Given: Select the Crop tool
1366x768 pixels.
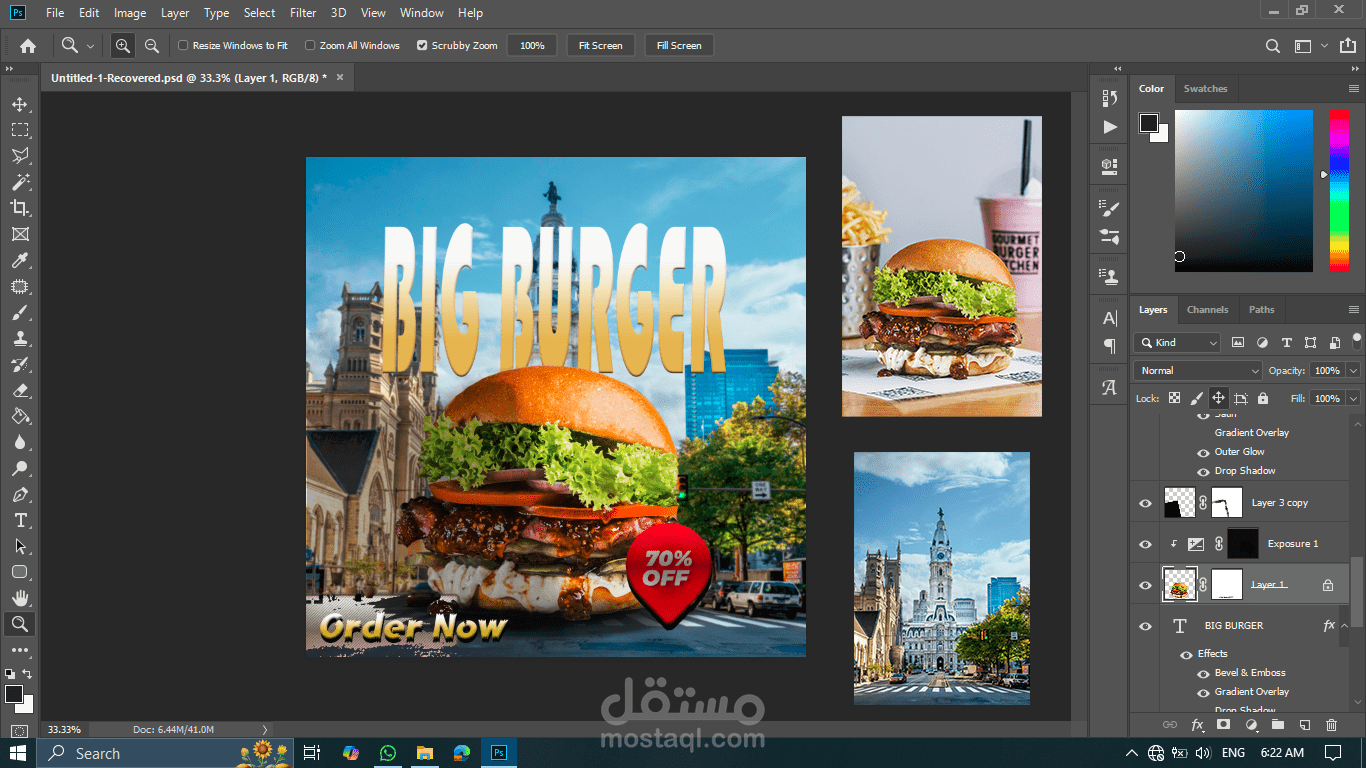Looking at the screenshot, I should [x=20, y=208].
